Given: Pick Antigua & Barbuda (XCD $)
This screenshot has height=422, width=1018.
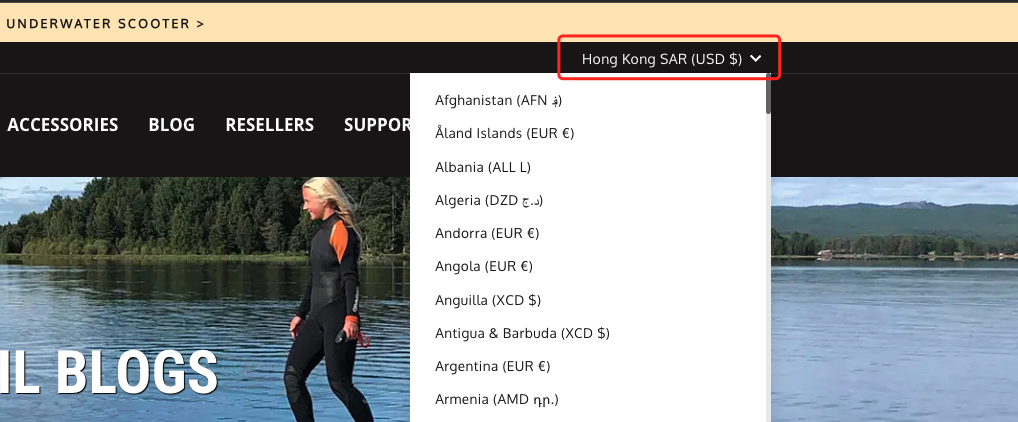Looking at the screenshot, I should [x=522, y=334].
